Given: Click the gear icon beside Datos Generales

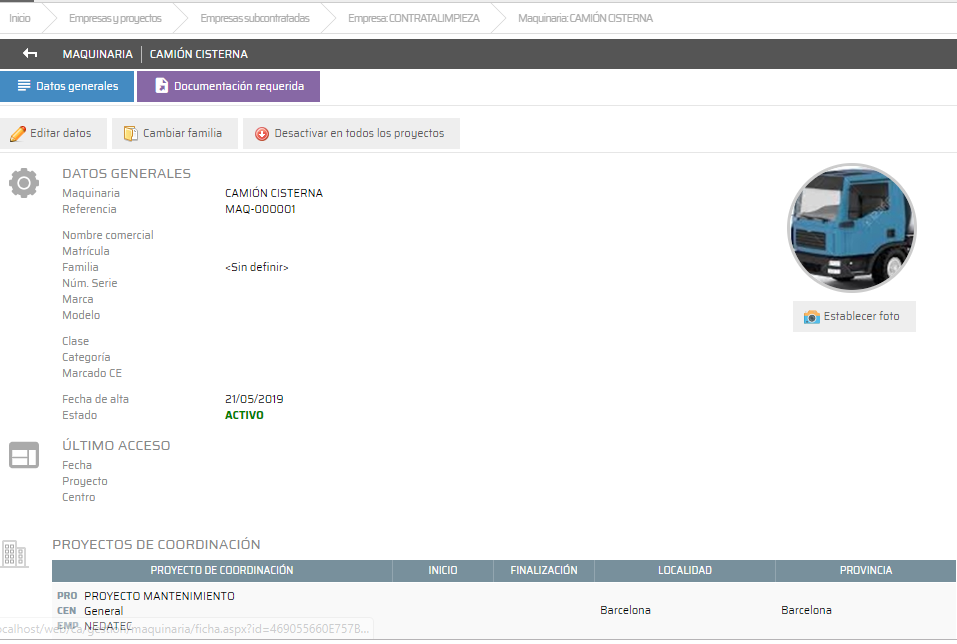Looking at the screenshot, I should click(x=23, y=183).
